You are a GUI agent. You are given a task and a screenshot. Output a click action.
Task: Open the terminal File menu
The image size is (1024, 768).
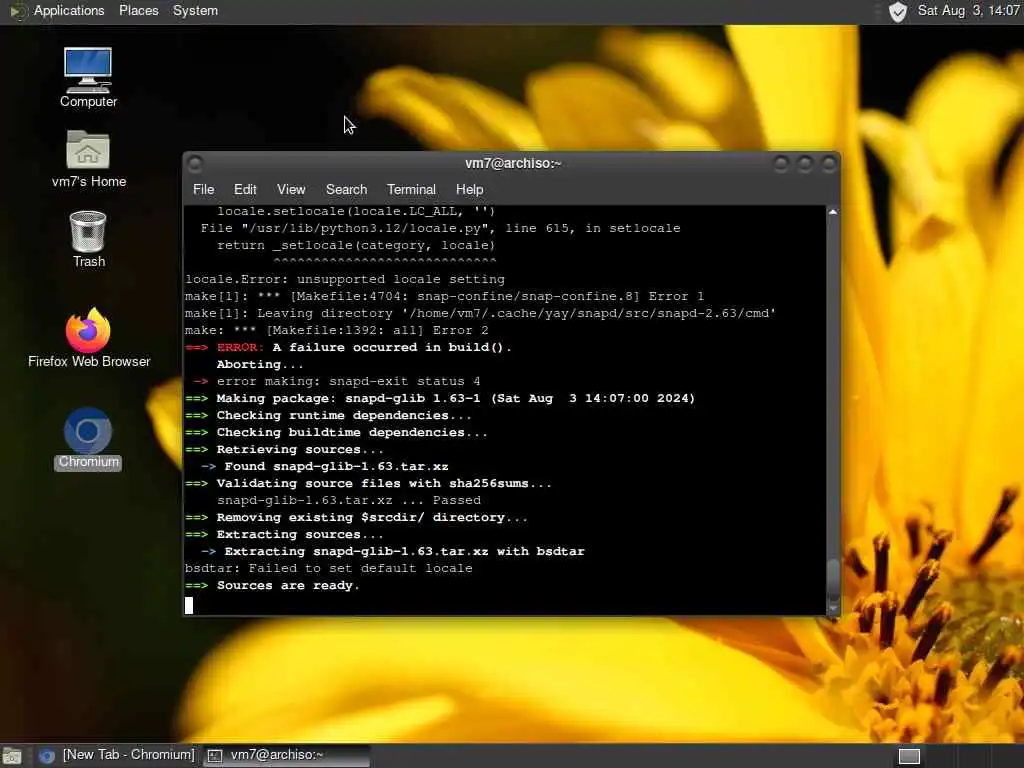click(203, 189)
